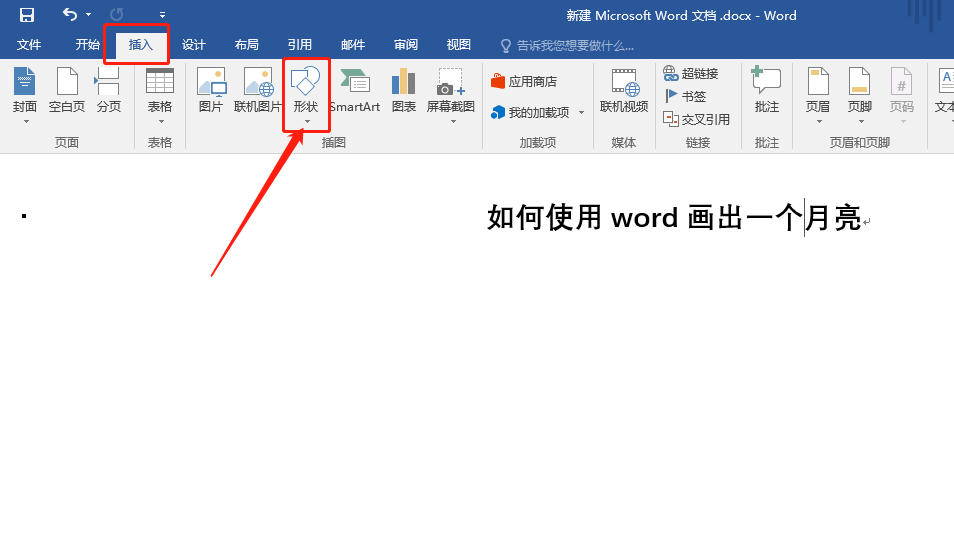Insert a cover page with 封面
This screenshot has height=537, width=954.
click(x=24, y=90)
